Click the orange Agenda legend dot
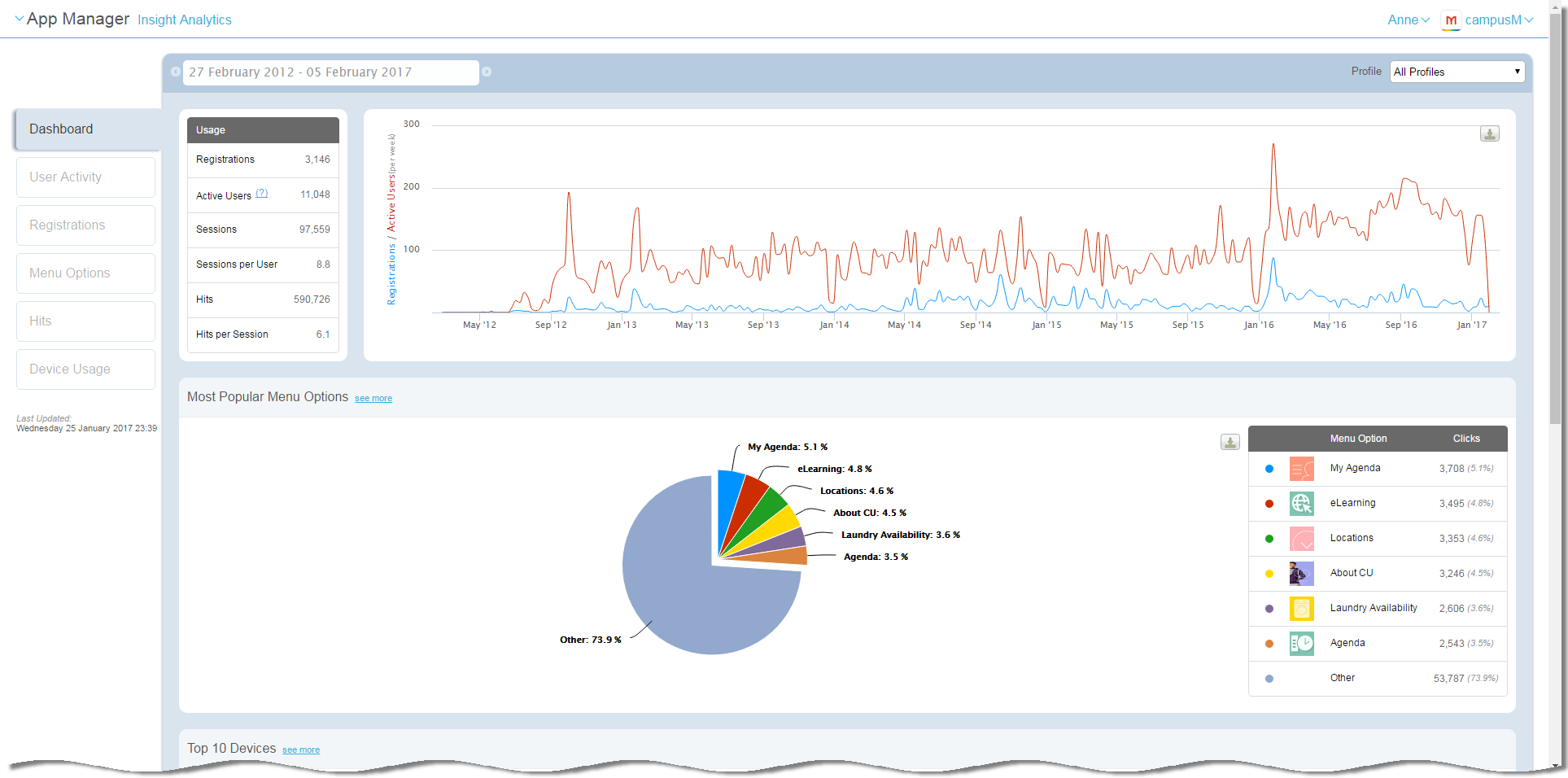 [x=1269, y=644]
